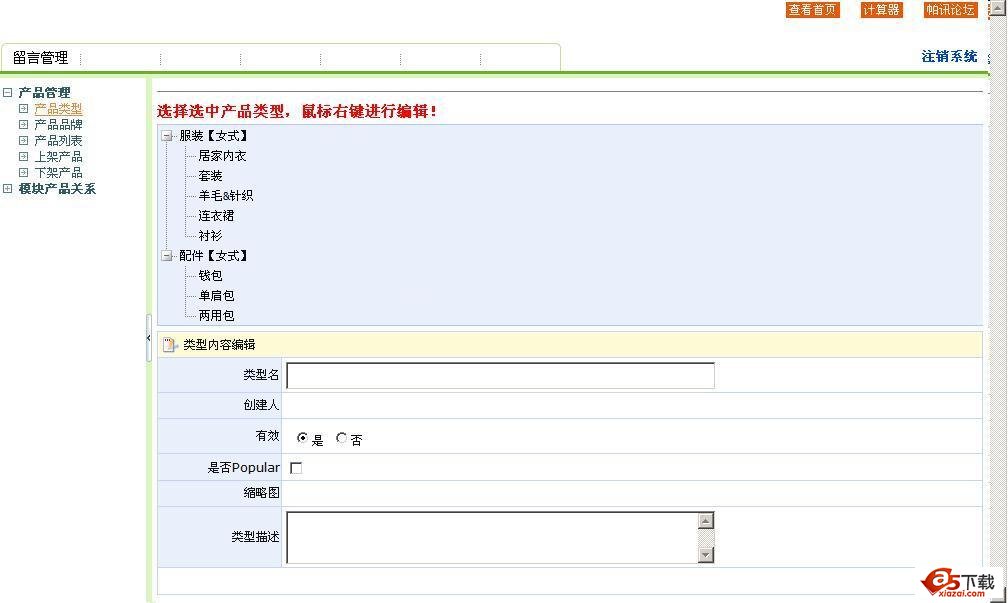
Task: Focus the 类型名 text field
Action: [500, 375]
